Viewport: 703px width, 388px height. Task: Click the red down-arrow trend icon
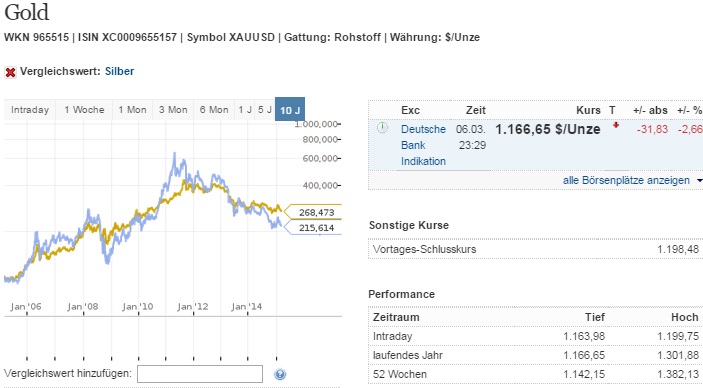pyautogui.click(x=616, y=126)
